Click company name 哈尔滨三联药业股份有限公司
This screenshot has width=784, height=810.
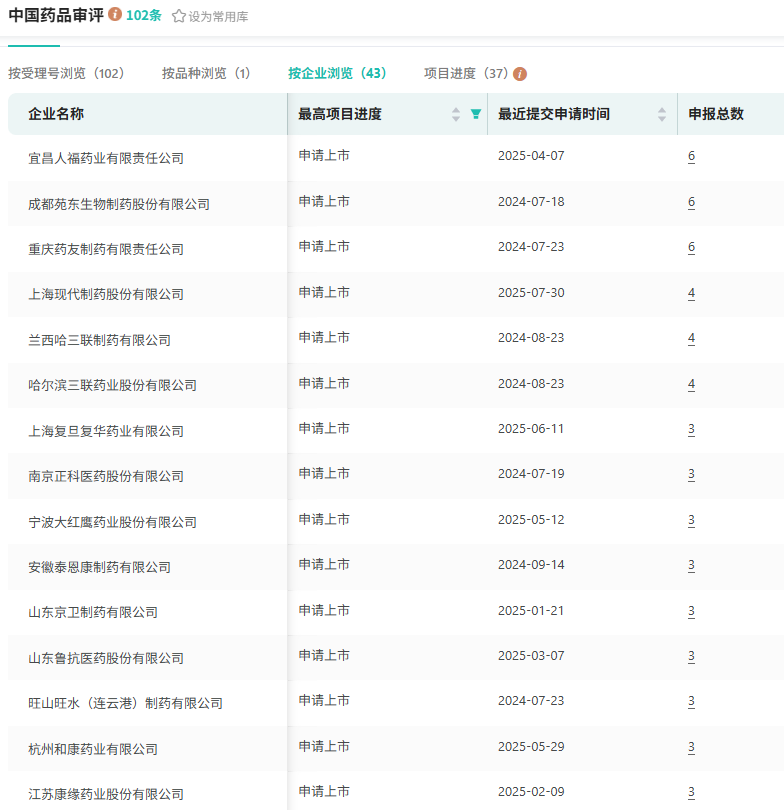(x=113, y=385)
